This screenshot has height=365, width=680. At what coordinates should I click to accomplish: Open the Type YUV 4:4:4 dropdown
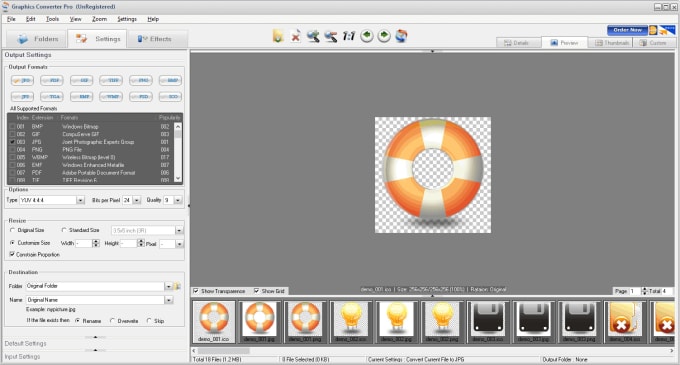(80, 200)
